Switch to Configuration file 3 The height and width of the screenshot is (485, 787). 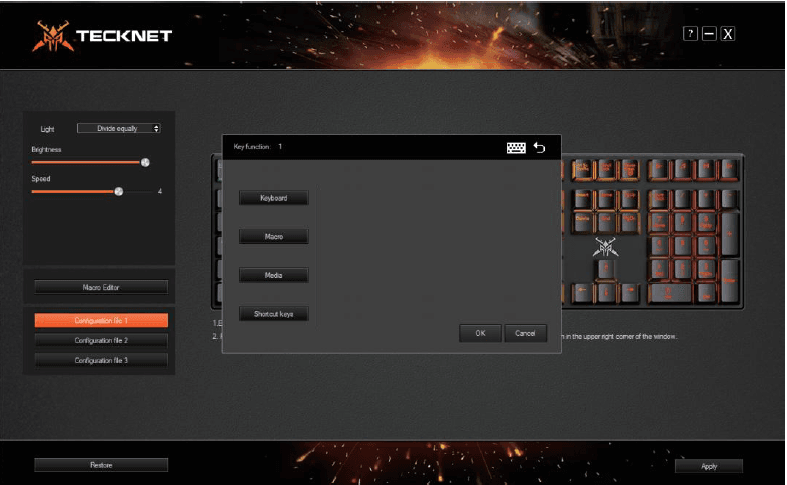pyautogui.click(x=101, y=360)
